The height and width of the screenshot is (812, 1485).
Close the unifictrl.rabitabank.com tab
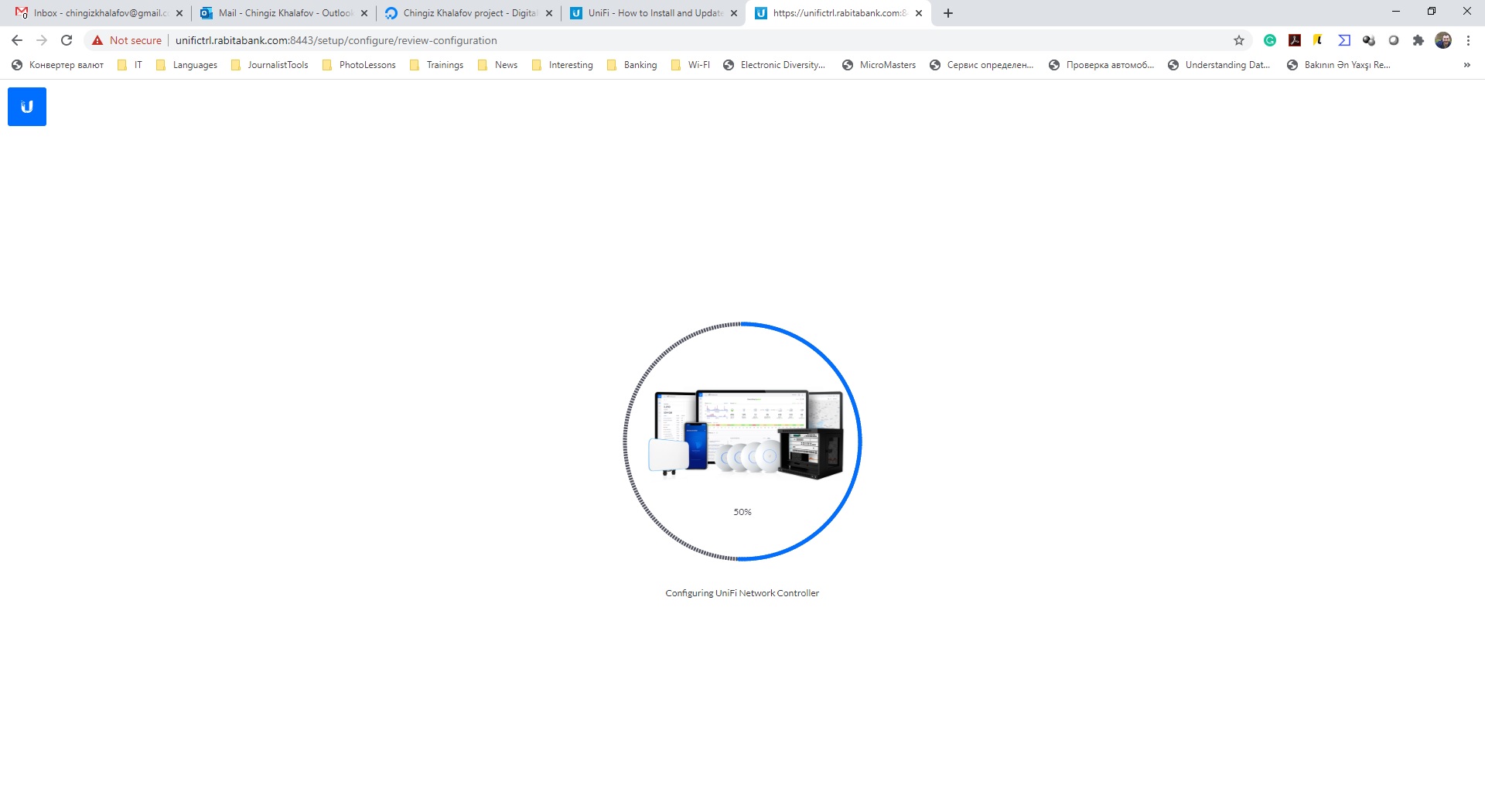click(x=919, y=13)
